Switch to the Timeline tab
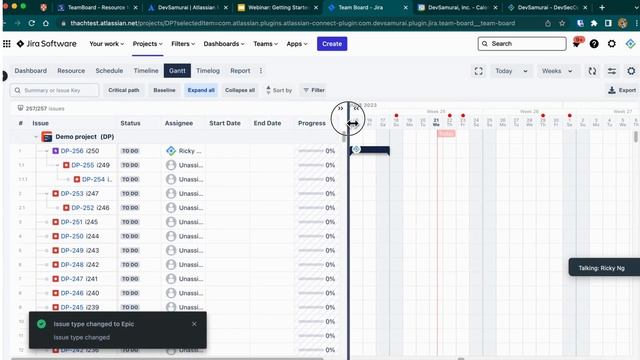 (x=146, y=71)
